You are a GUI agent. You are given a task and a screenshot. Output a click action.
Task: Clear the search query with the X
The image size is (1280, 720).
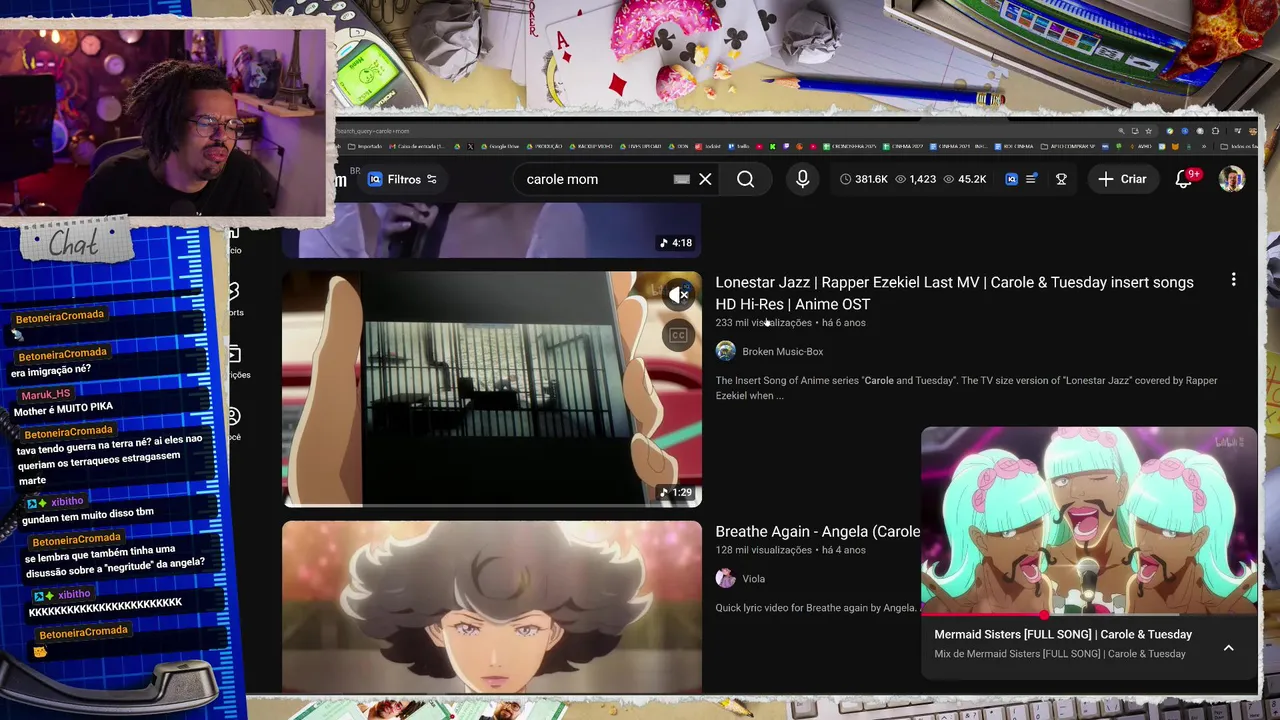[705, 179]
